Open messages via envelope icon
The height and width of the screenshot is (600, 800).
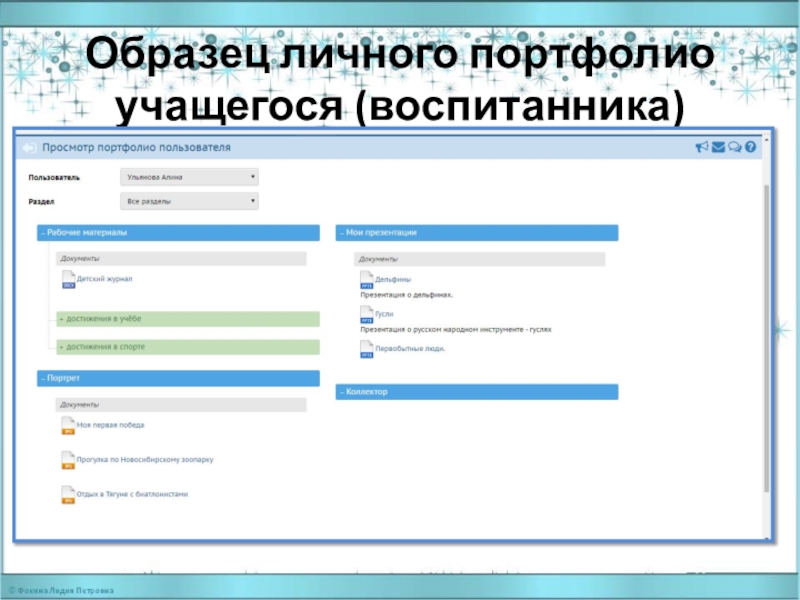click(x=718, y=147)
